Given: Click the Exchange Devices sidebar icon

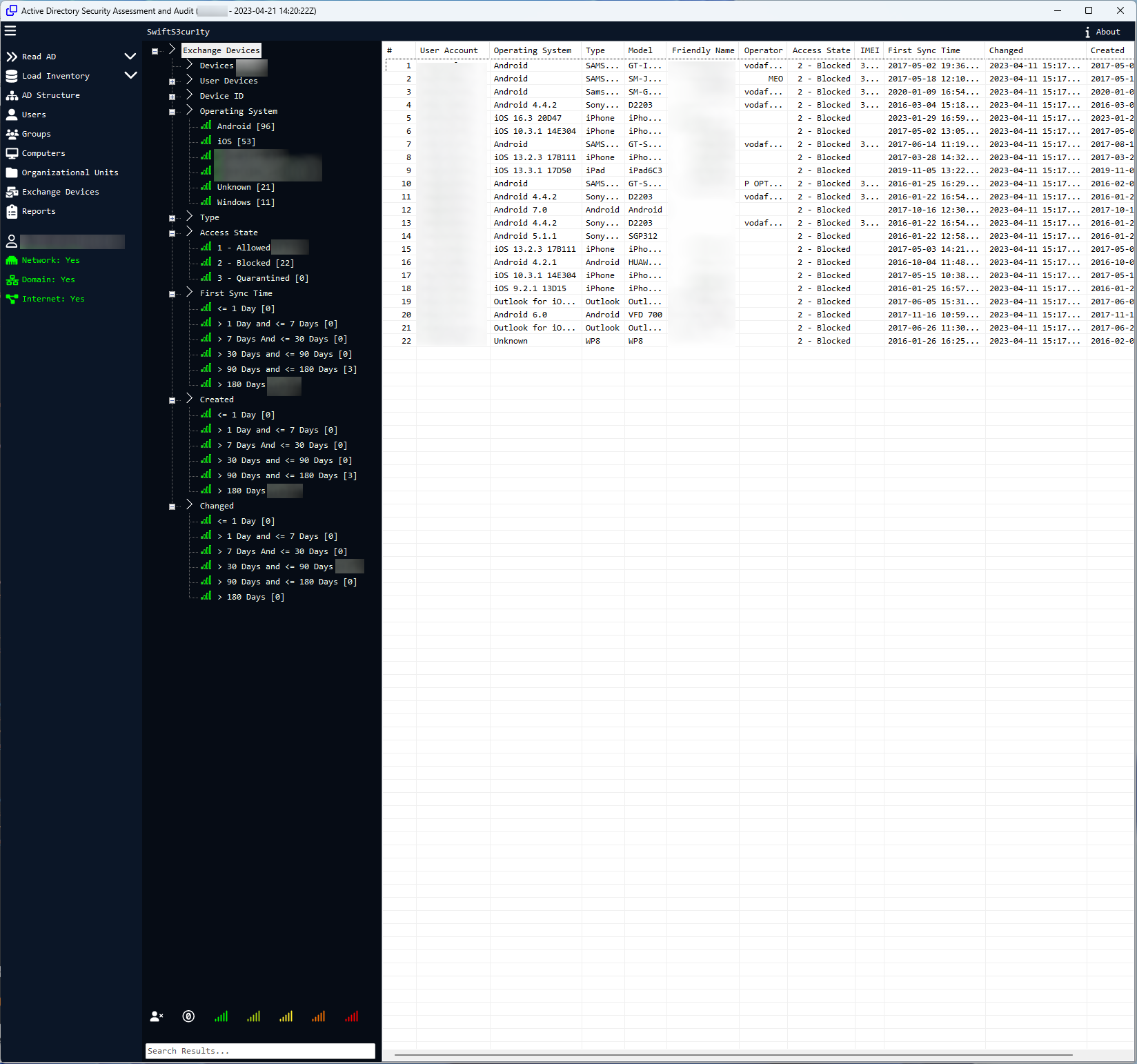Looking at the screenshot, I should click(12, 192).
